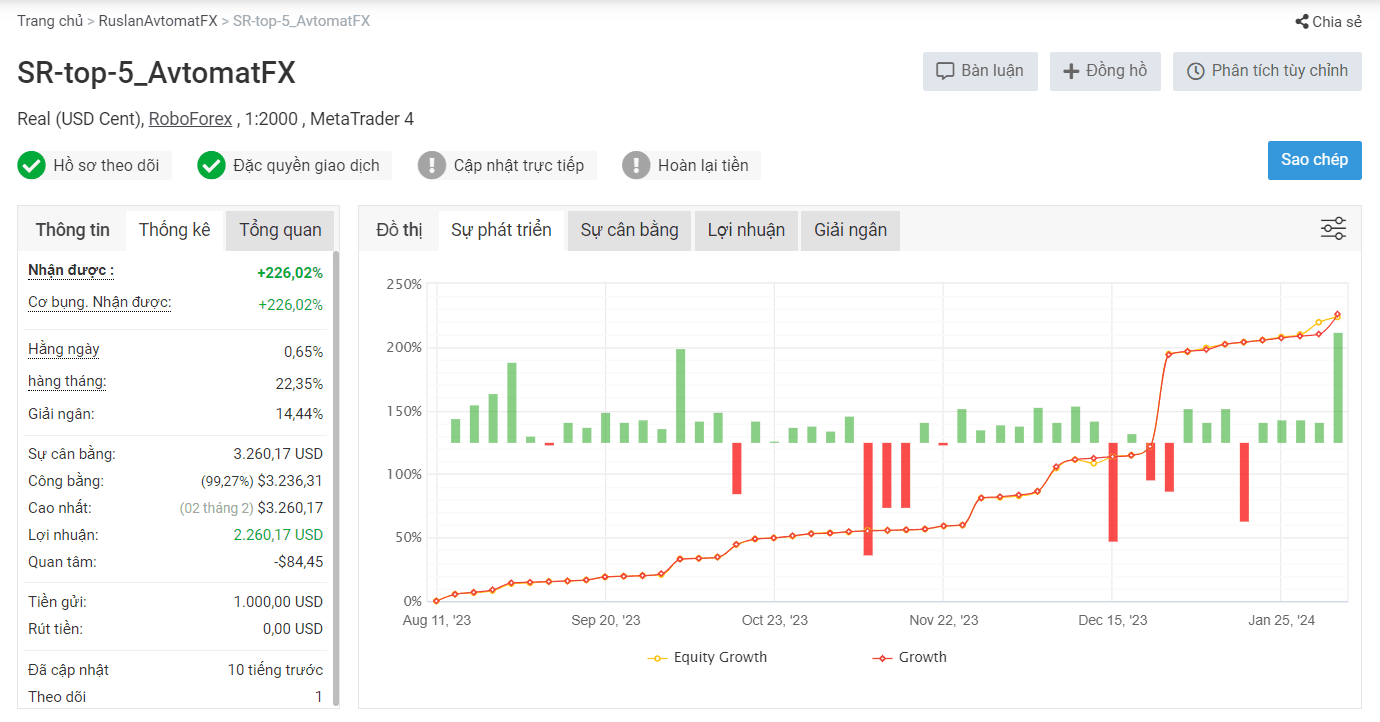Toggle Equity Growth series in chart legend
1380x722 pixels.
tap(708, 657)
